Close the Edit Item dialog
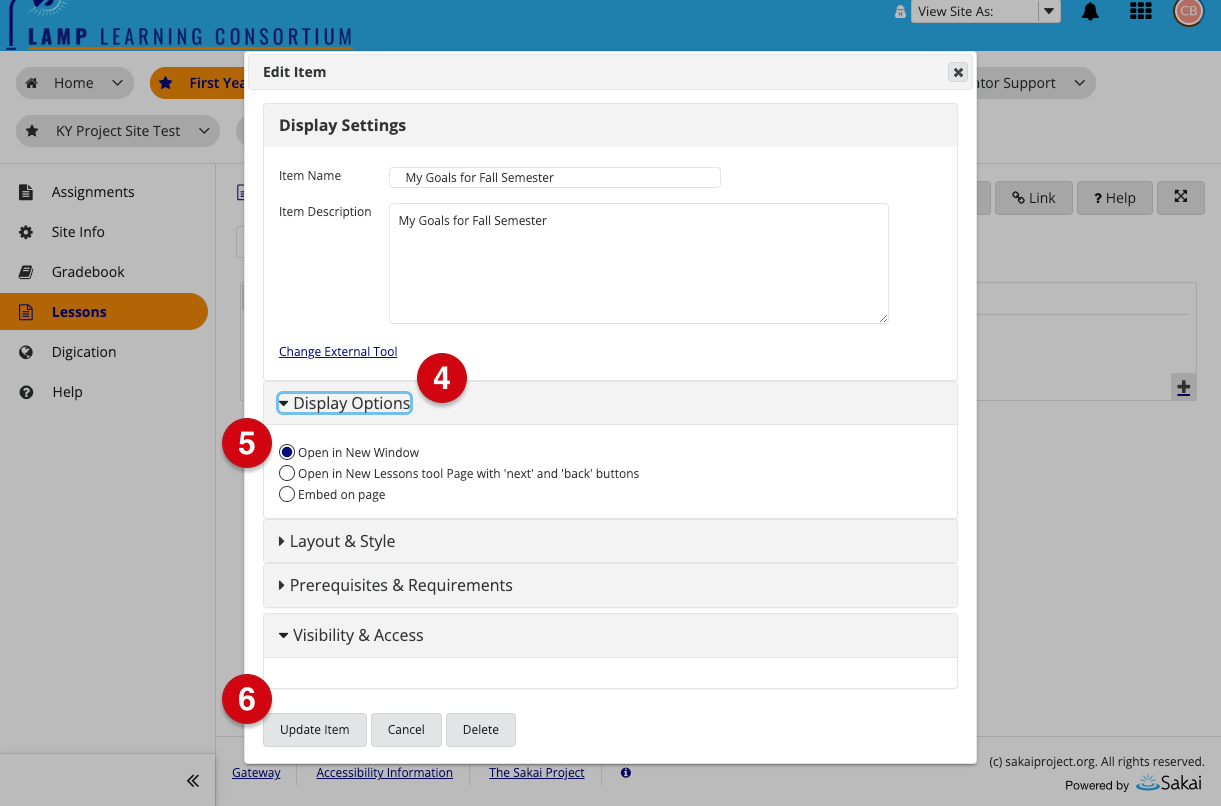The image size is (1221, 806). (958, 72)
